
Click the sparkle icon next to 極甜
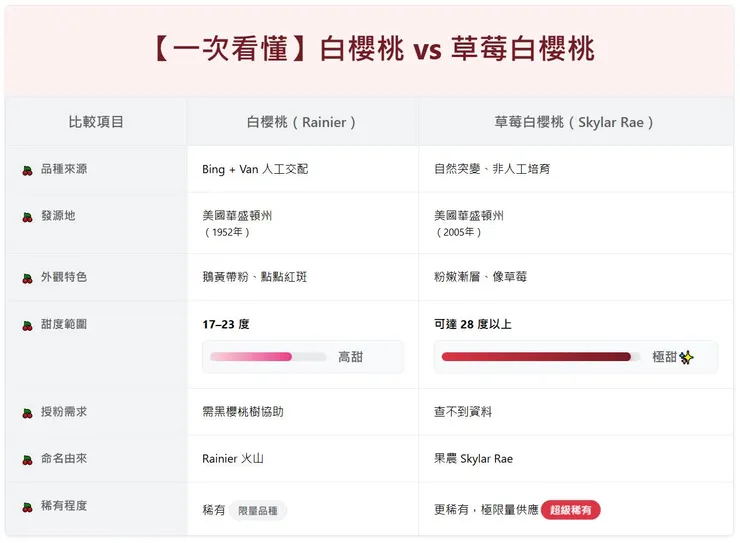[x=686, y=357]
